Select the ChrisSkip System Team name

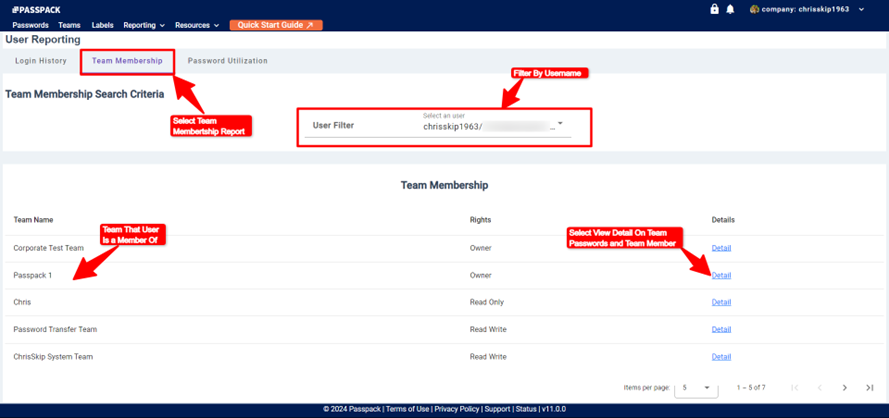tap(53, 357)
